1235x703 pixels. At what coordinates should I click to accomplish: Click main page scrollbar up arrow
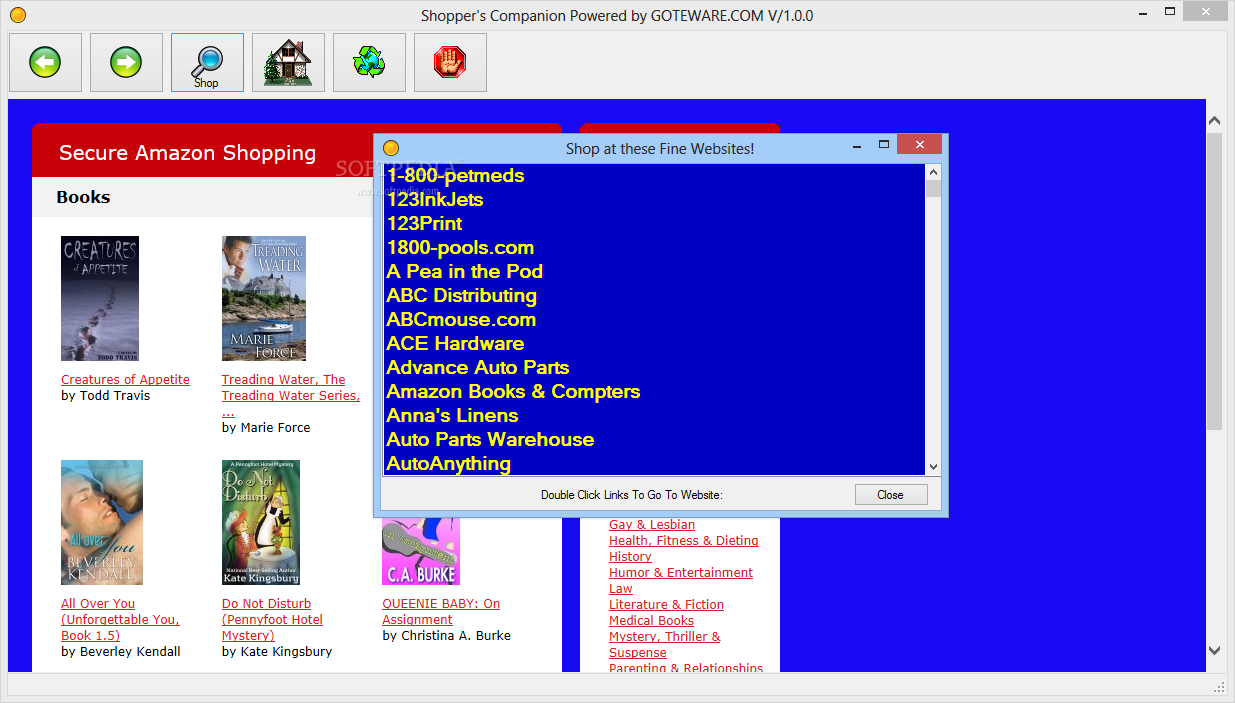pos(1215,121)
